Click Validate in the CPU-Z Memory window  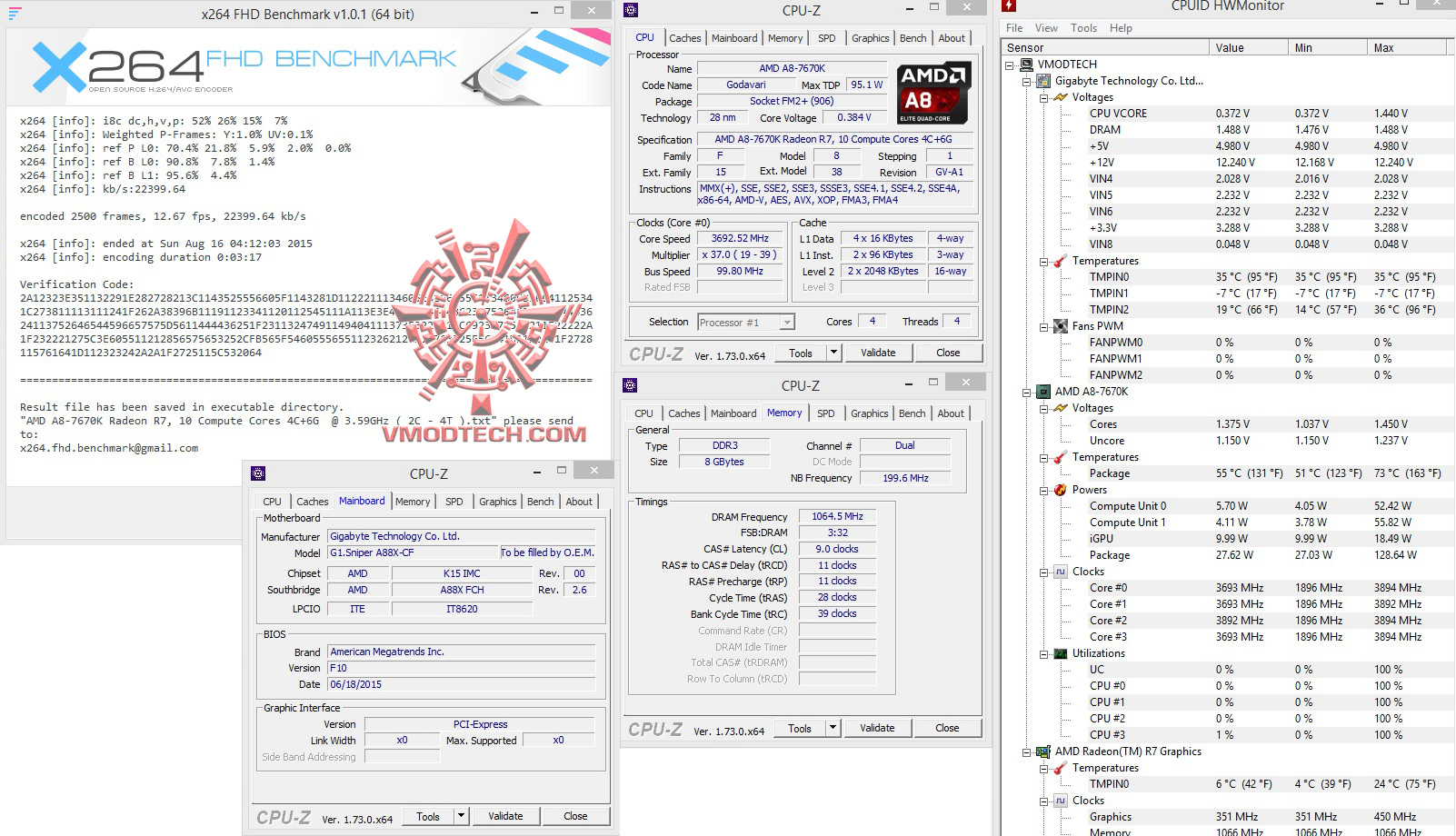point(877,728)
